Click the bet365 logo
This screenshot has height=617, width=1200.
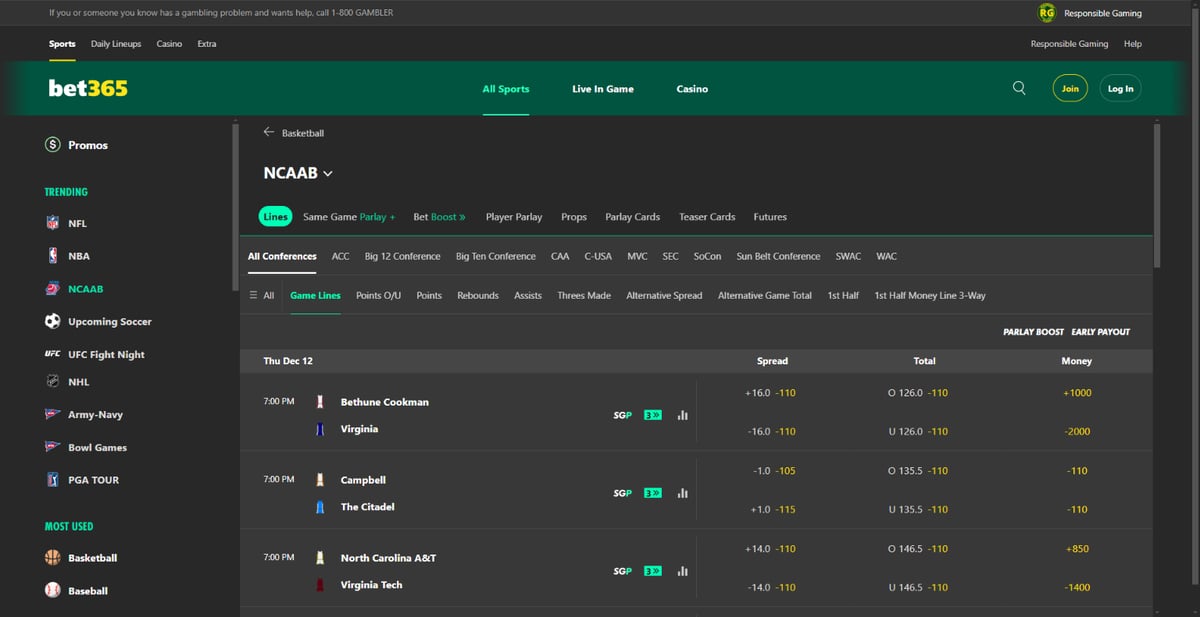point(88,88)
